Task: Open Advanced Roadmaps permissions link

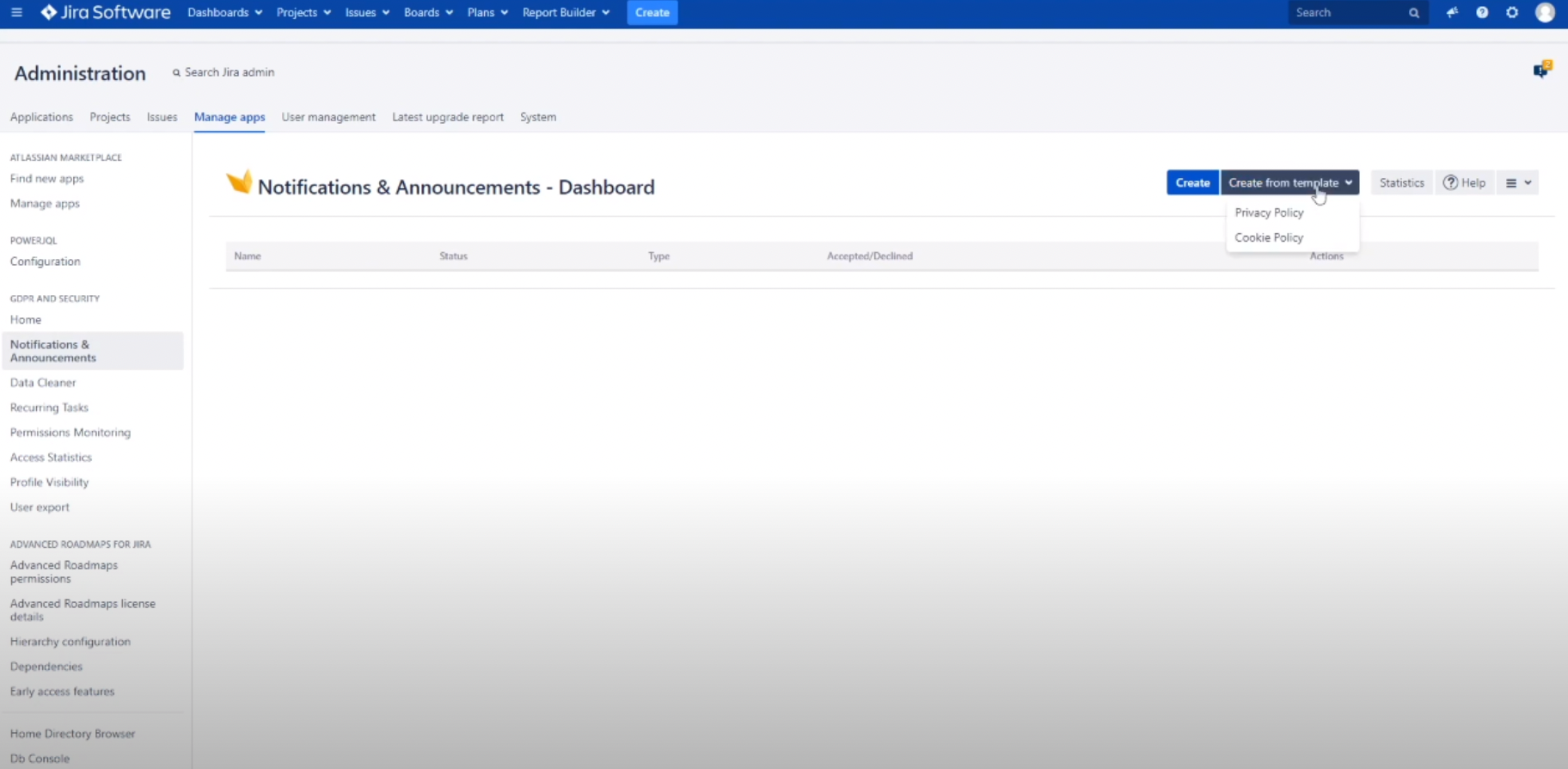Action: point(64,572)
